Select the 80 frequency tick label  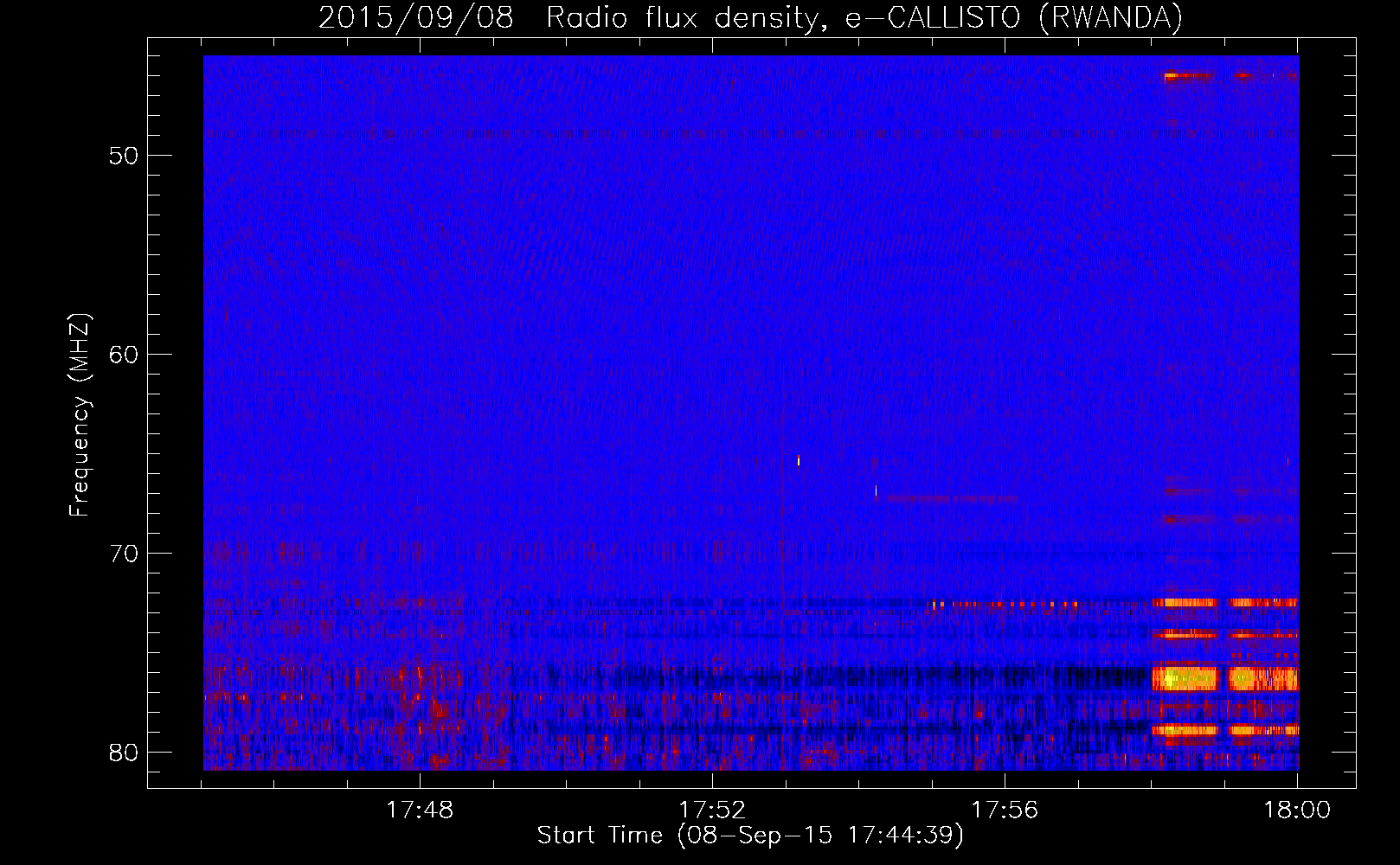124,753
